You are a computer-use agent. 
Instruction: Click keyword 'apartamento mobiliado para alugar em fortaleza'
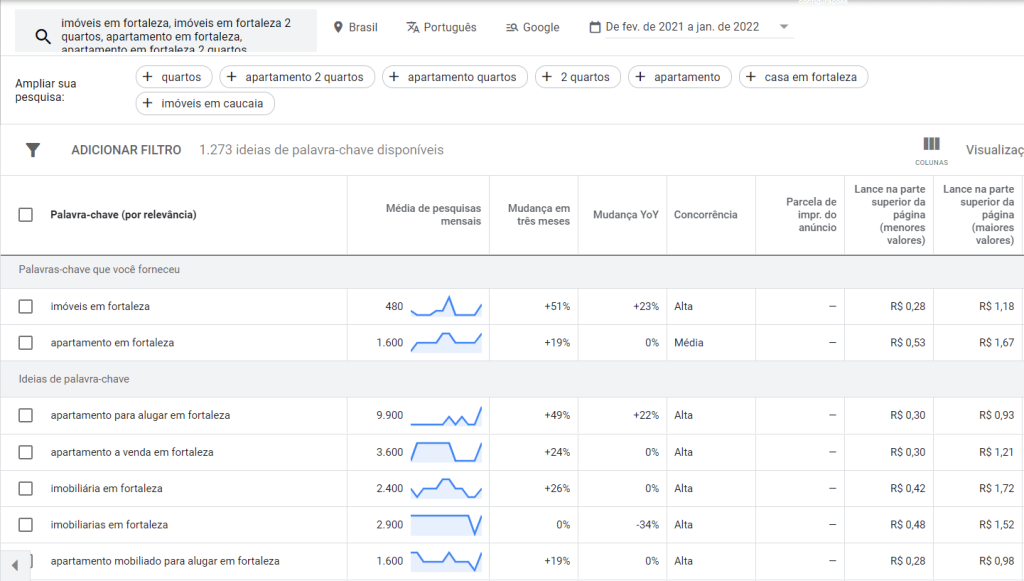tap(165, 561)
